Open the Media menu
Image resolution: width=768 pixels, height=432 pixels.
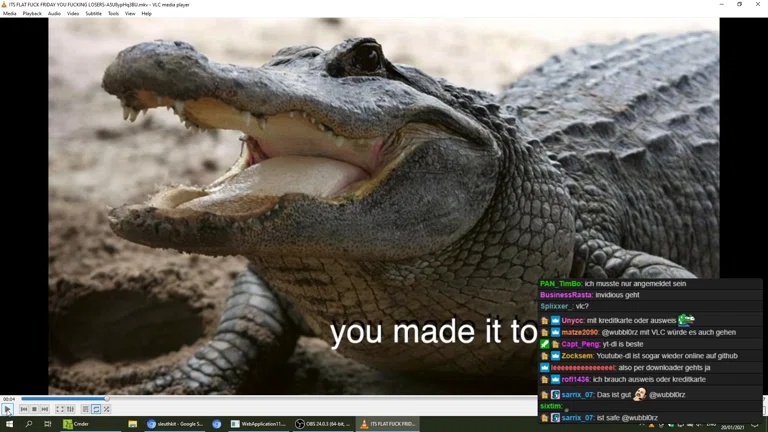tap(10, 14)
